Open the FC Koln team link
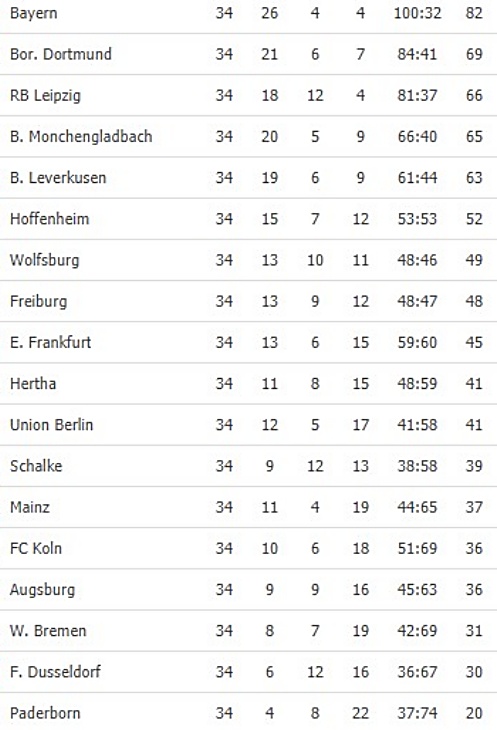 click(x=36, y=548)
